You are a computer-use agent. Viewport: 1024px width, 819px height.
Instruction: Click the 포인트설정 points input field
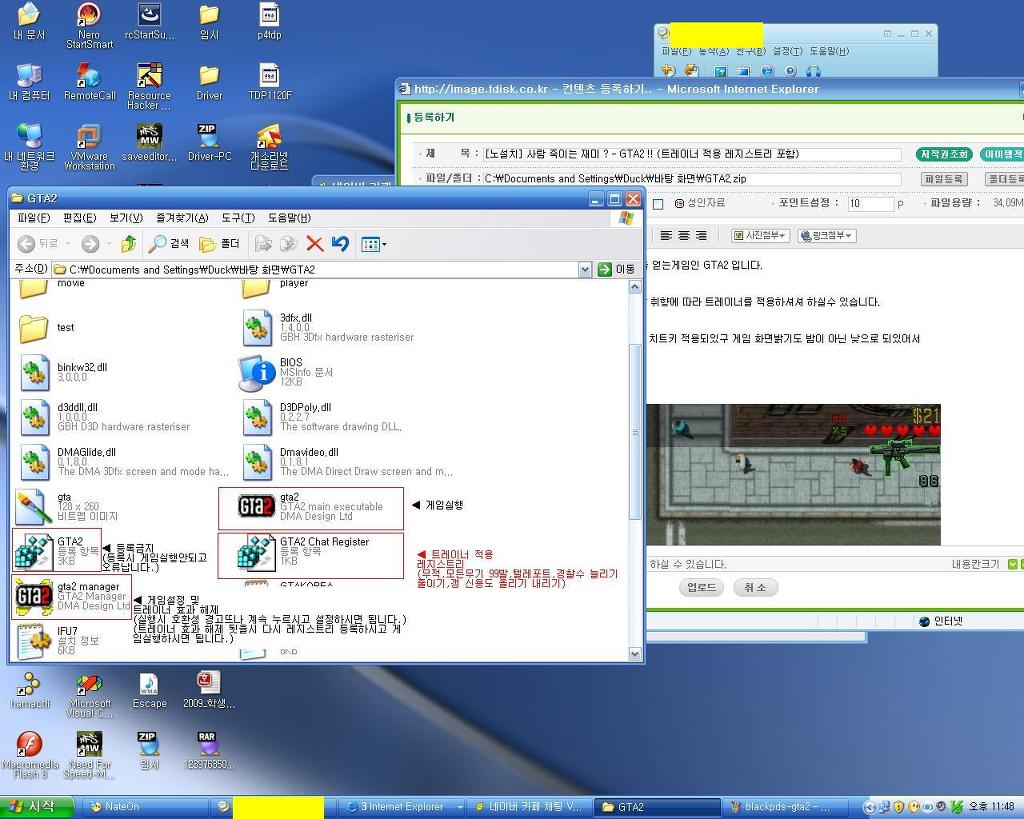[871, 203]
